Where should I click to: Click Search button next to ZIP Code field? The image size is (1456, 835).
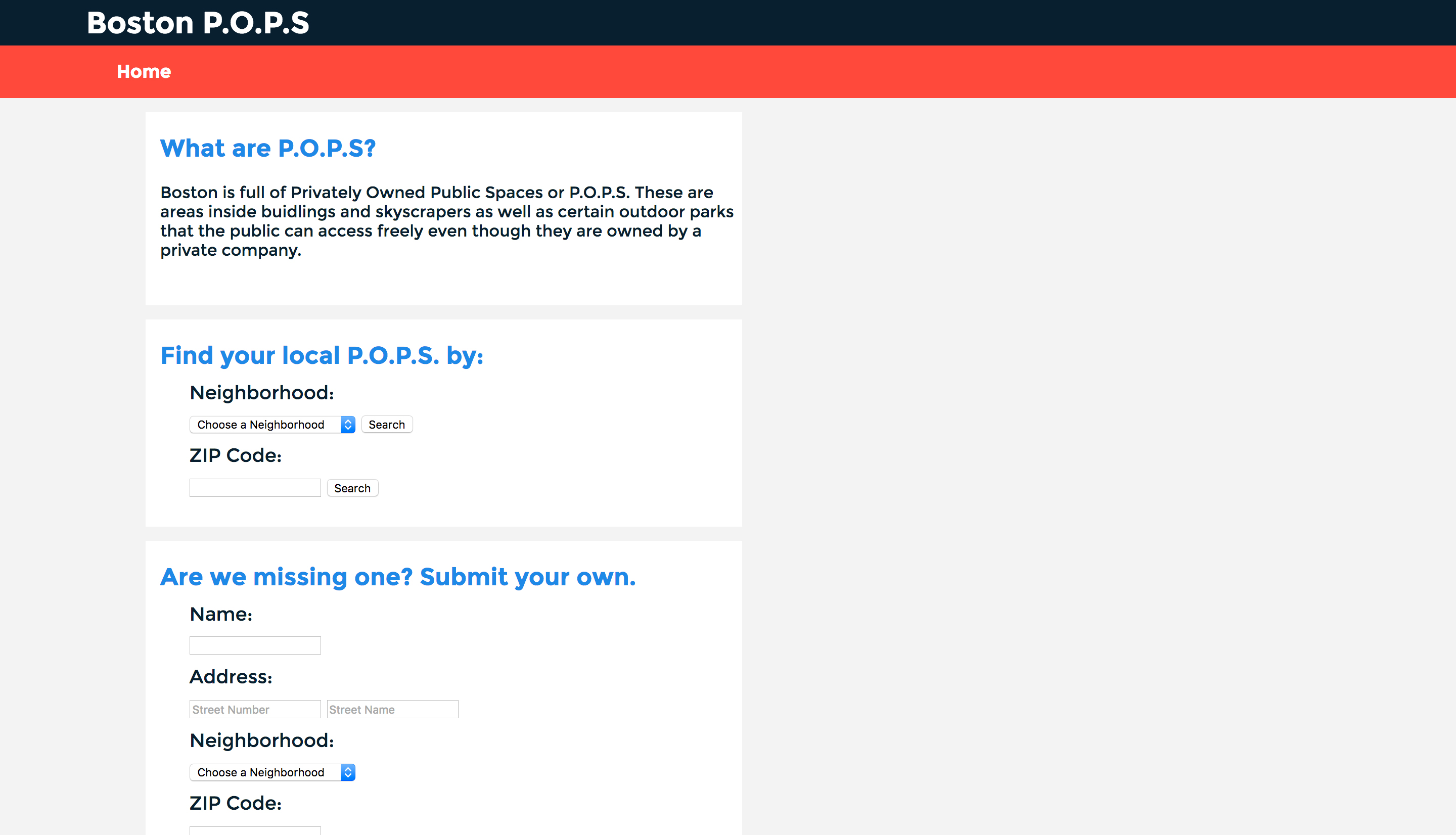(x=353, y=488)
